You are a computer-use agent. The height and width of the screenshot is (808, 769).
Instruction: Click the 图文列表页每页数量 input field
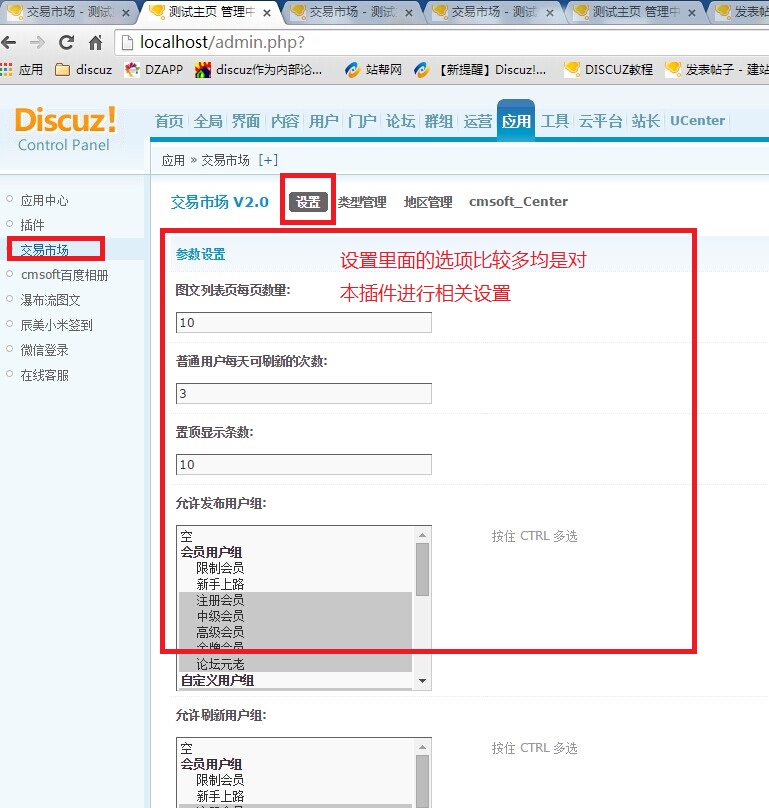304,323
